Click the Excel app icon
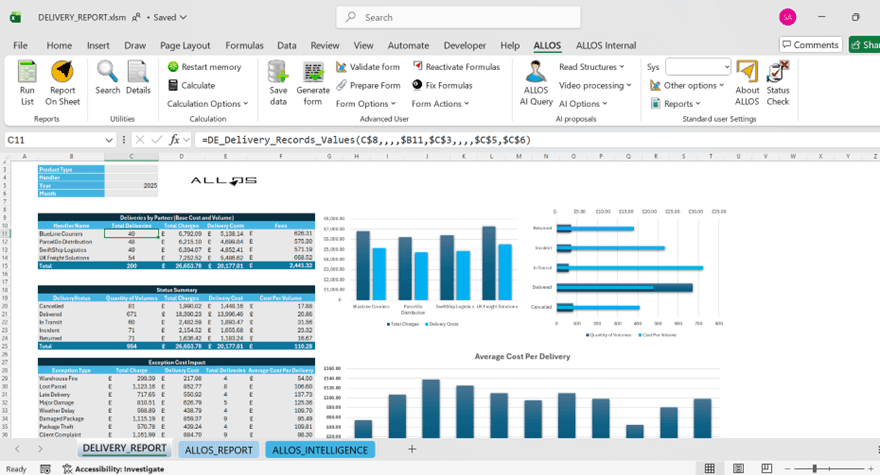This screenshot has height=475, width=880. (16, 17)
